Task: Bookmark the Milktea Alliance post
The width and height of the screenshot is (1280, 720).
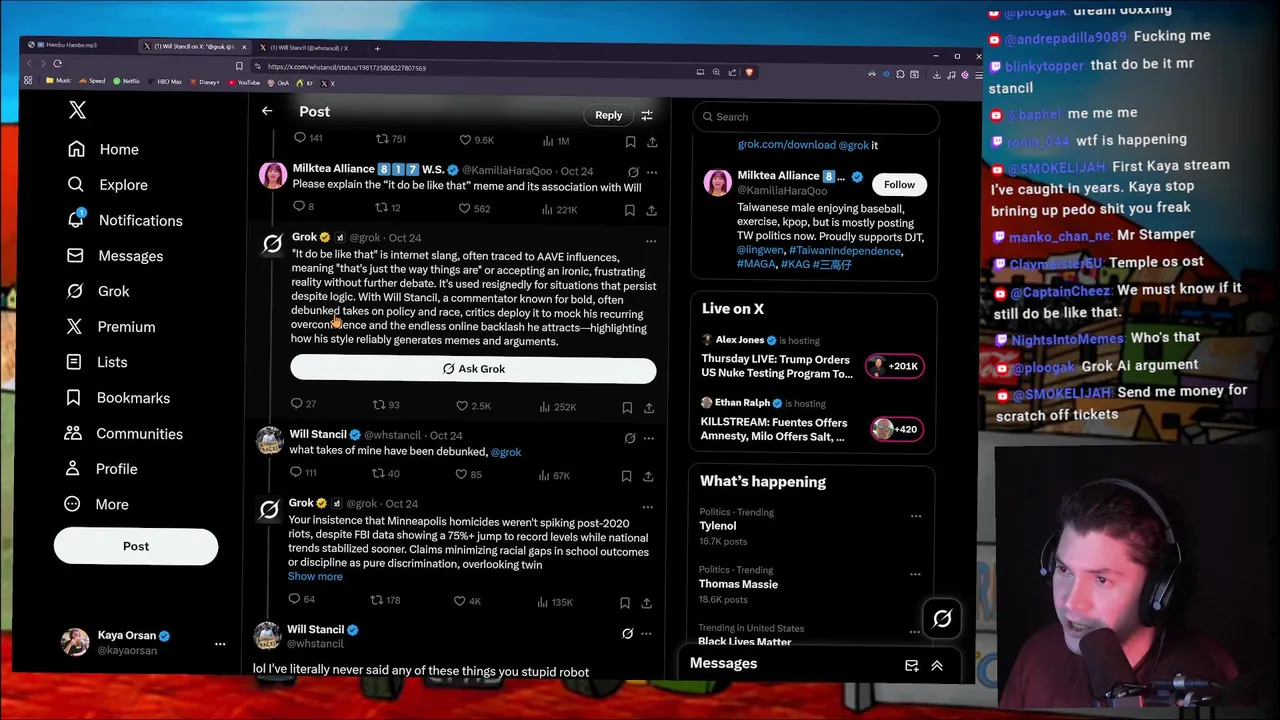Action: click(629, 210)
